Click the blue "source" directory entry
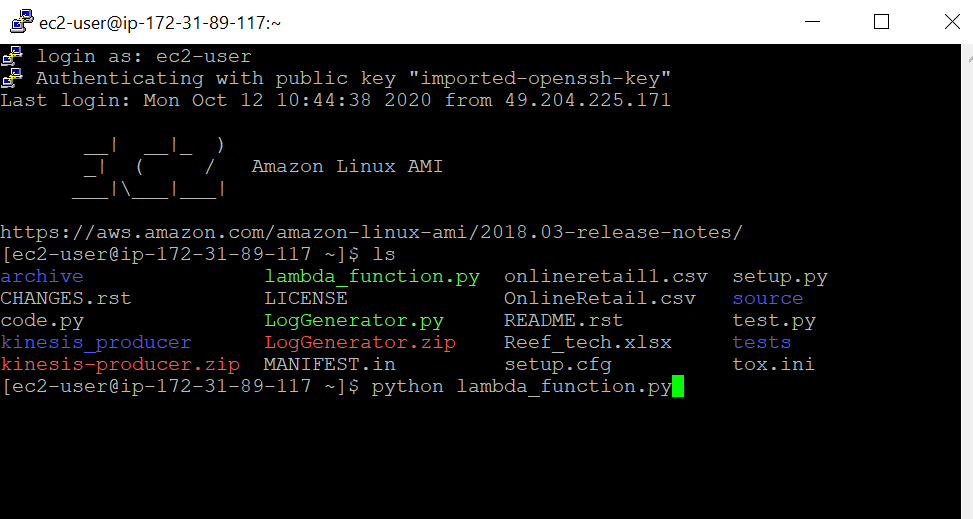 pos(768,298)
